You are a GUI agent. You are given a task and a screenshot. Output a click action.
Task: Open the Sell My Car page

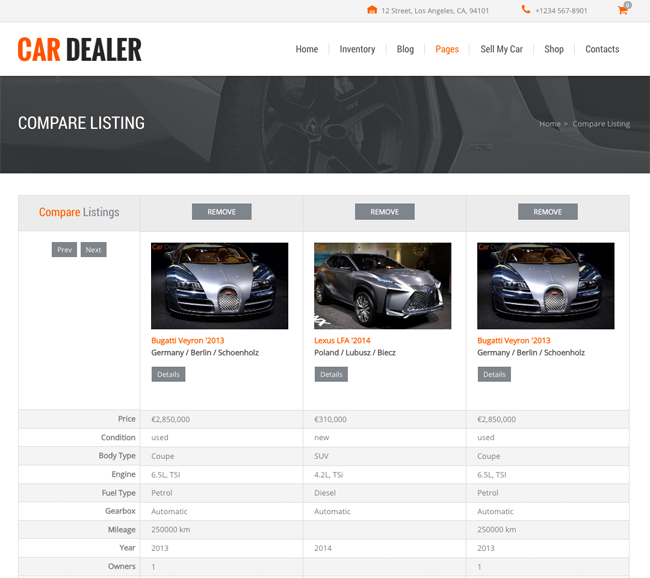[x=501, y=49]
